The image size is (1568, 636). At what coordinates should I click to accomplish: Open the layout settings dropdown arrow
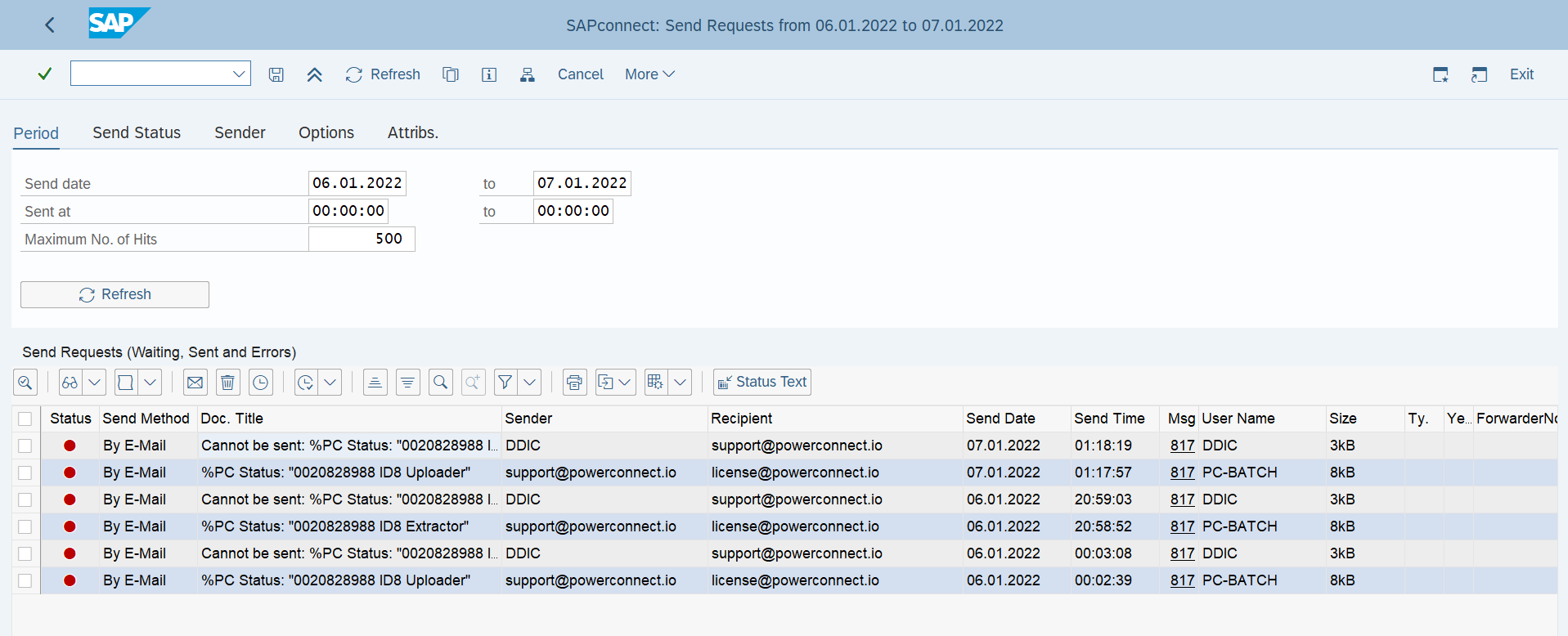pyautogui.click(x=680, y=382)
